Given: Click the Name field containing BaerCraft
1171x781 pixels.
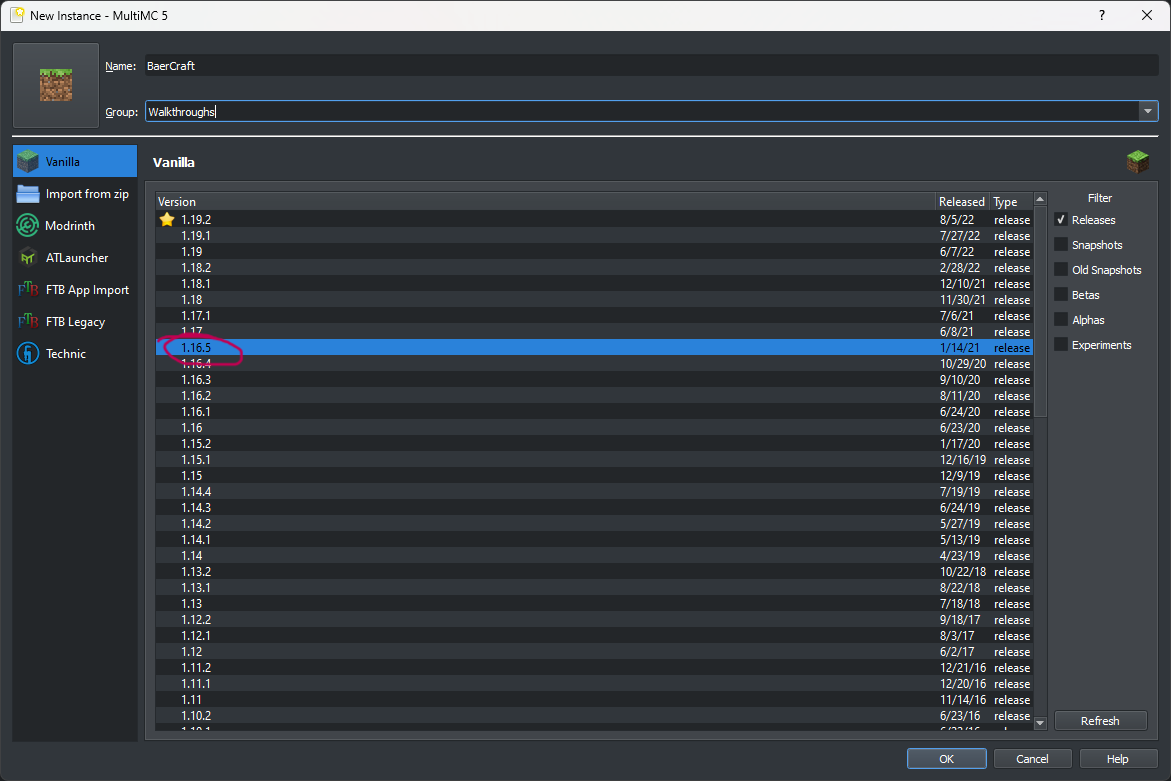Looking at the screenshot, I should pos(650,66).
